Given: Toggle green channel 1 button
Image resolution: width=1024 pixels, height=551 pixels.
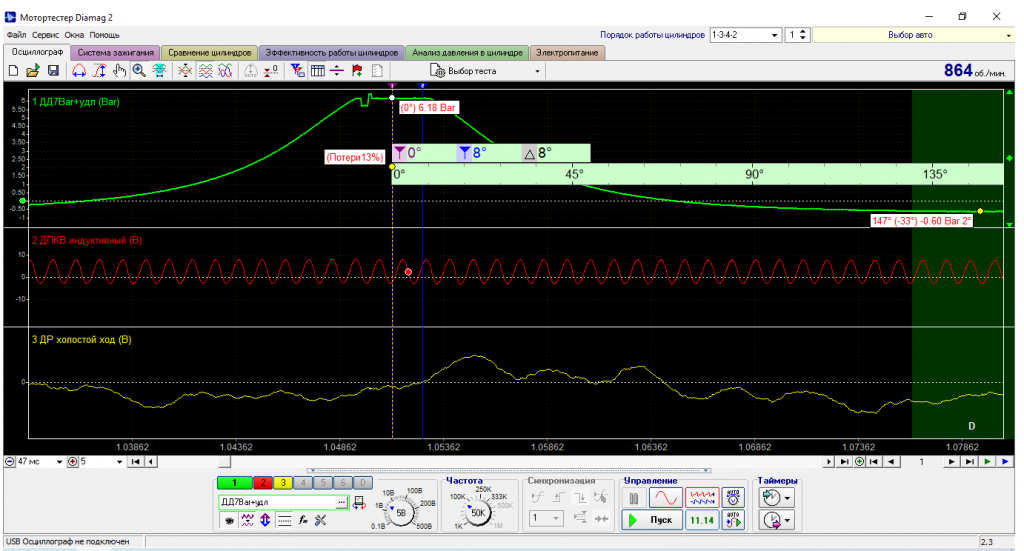Looking at the screenshot, I should (234, 483).
